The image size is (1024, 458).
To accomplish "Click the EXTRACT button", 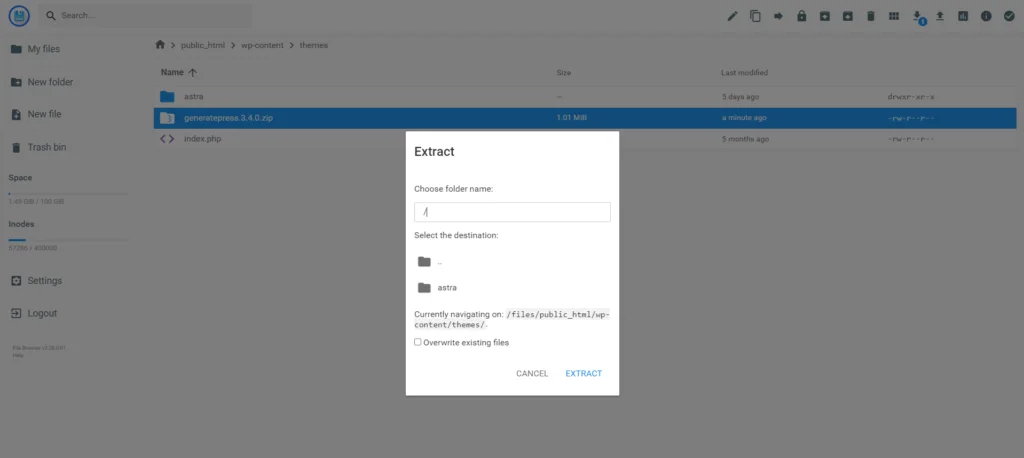I will [x=584, y=374].
